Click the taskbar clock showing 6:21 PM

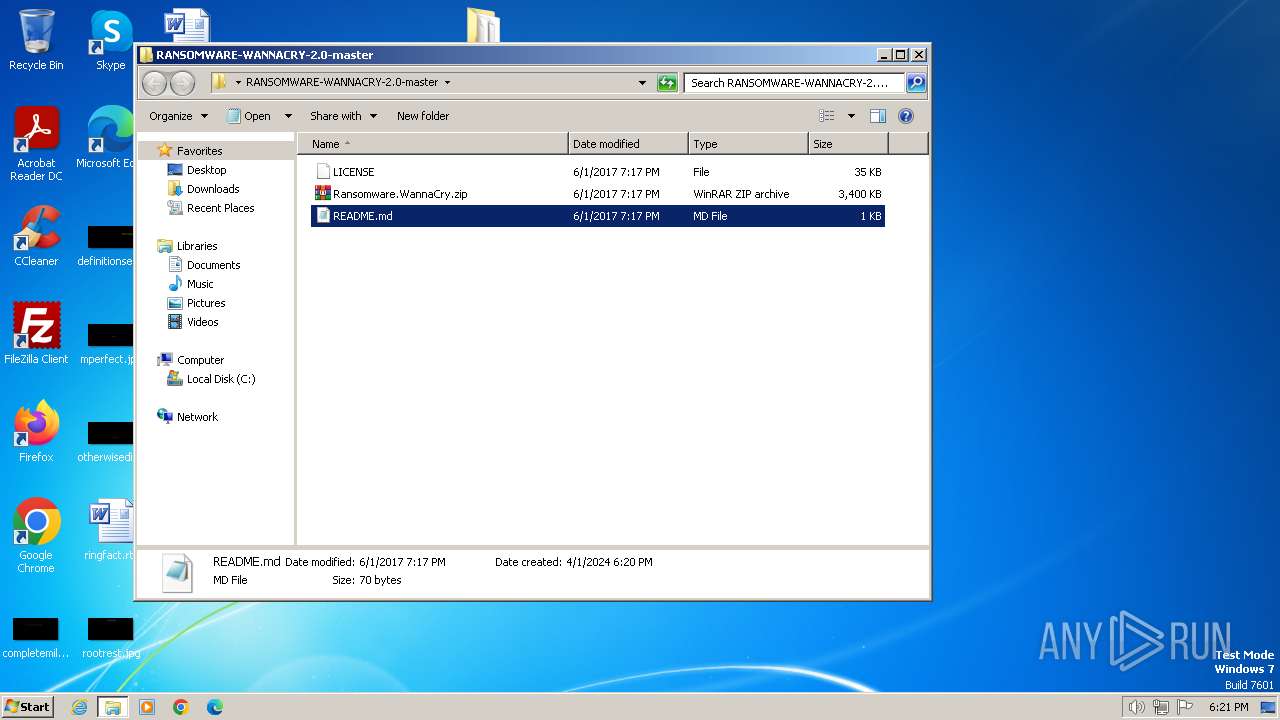coord(1228,707)
